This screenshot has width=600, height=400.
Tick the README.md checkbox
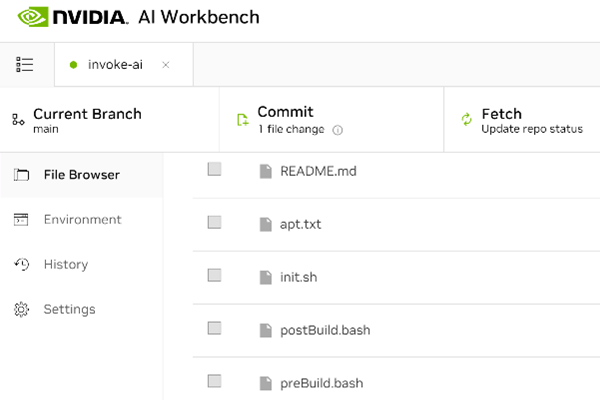click(x=214, y=169)
